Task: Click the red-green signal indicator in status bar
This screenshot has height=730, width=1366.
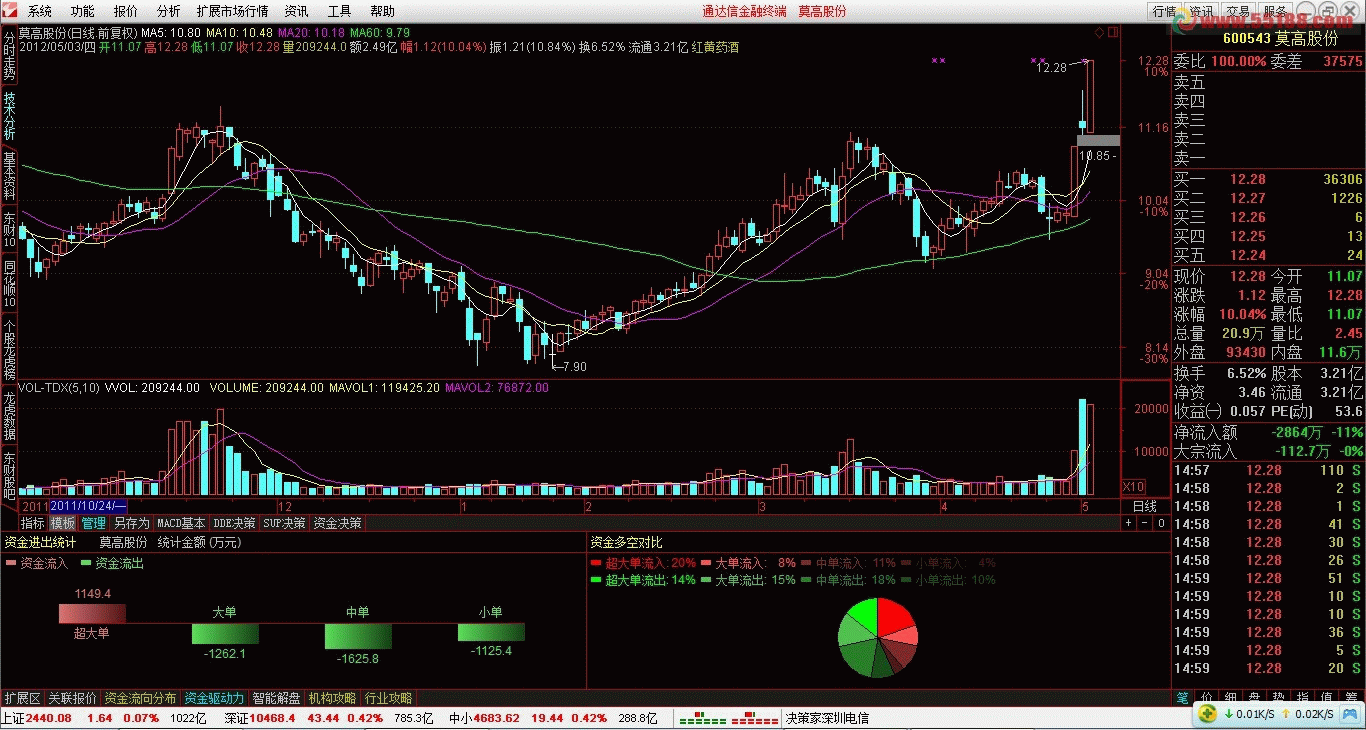Action: point(728,718)
